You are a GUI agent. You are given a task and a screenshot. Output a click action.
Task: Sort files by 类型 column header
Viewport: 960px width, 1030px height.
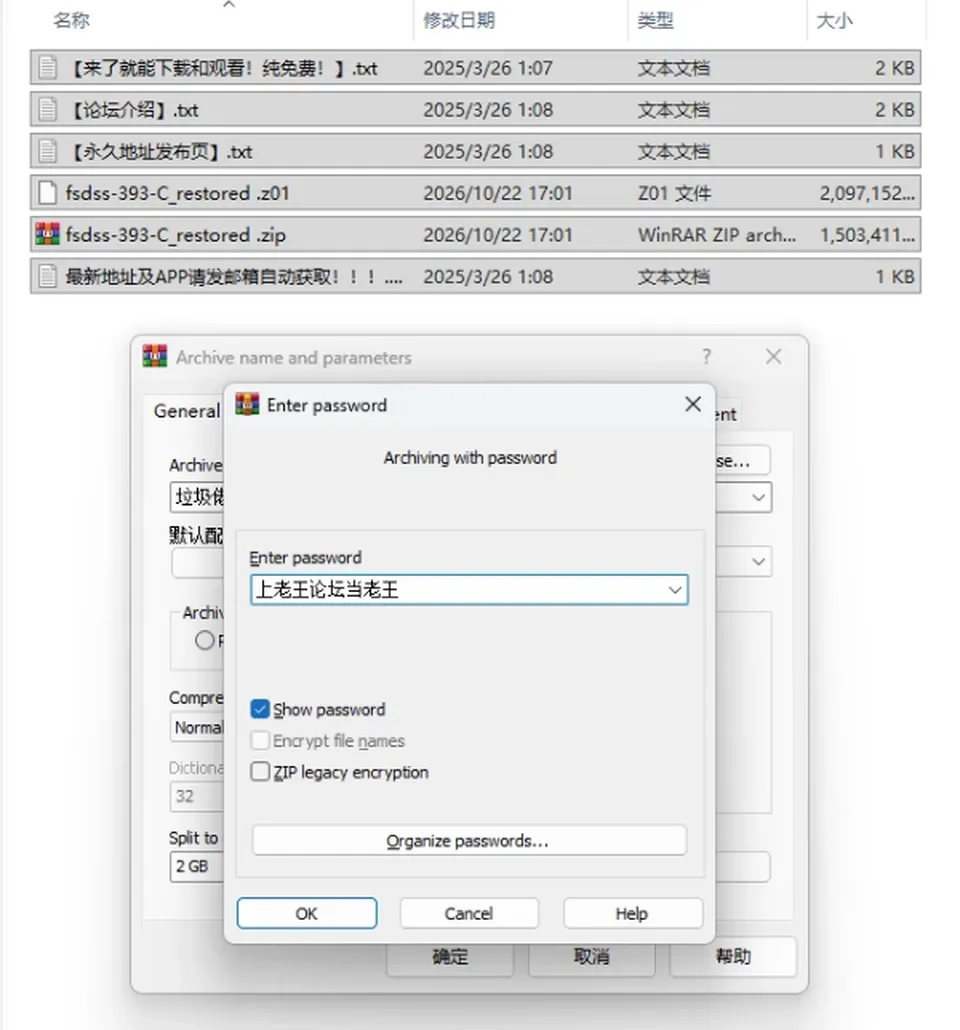point(655,20)
